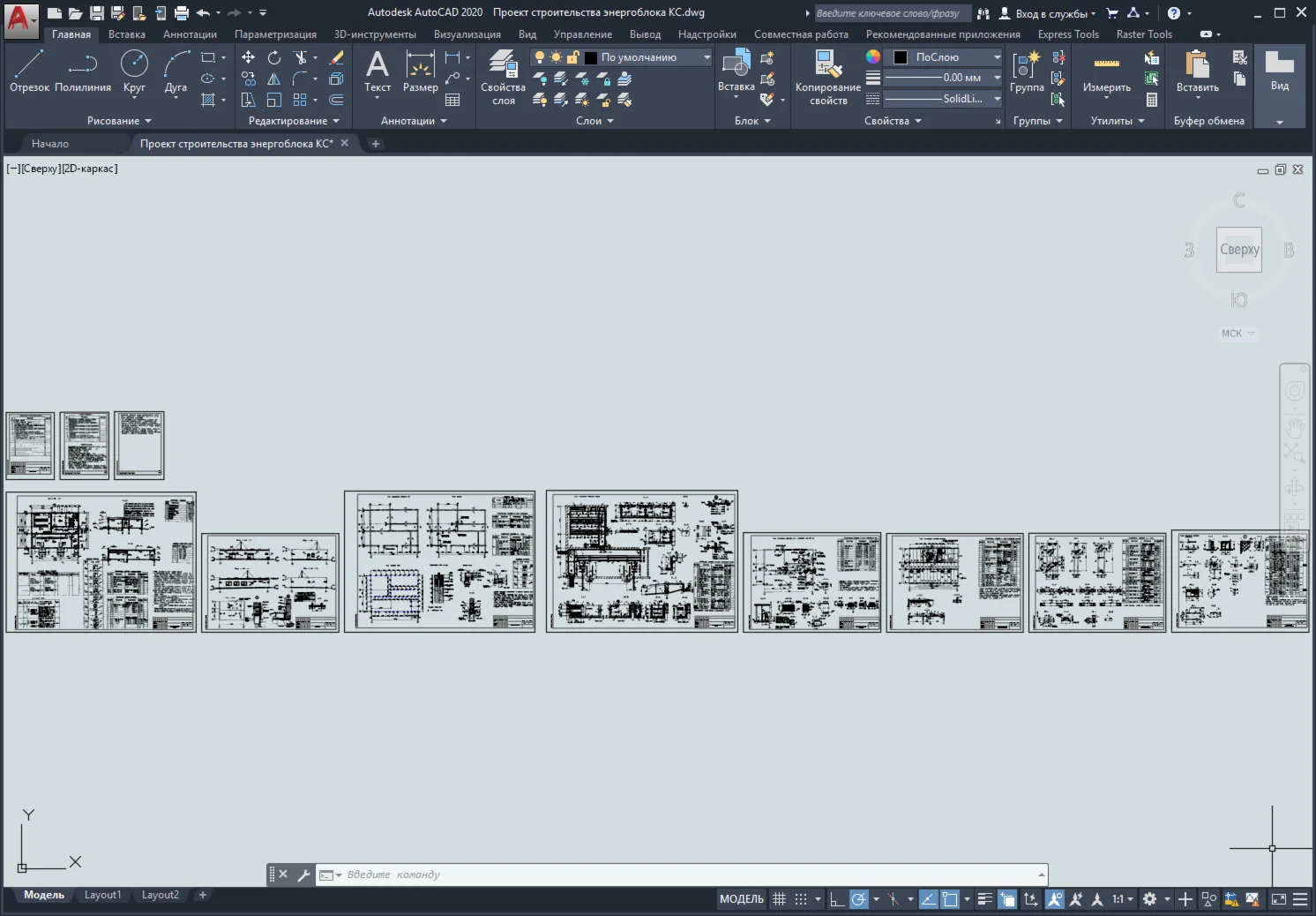Click the layer color swatch next to По умолчанию
Screen dimensions: 1316x916
[591, 57]
